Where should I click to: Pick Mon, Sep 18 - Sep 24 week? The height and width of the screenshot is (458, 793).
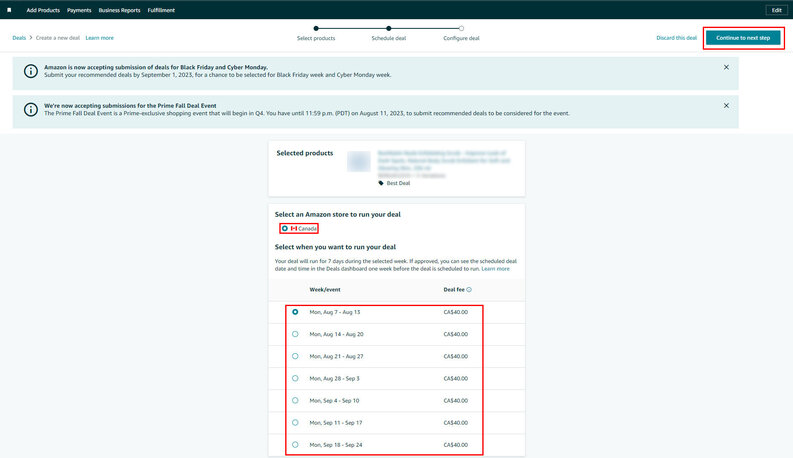pos(295,445)
